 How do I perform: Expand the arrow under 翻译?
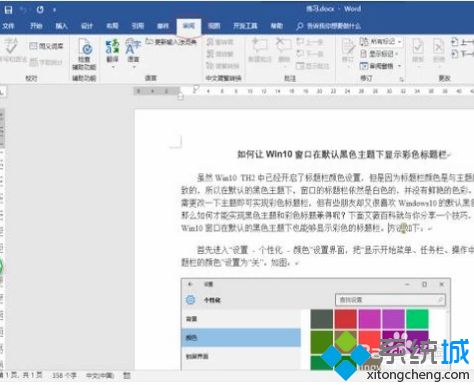[113, 67]
